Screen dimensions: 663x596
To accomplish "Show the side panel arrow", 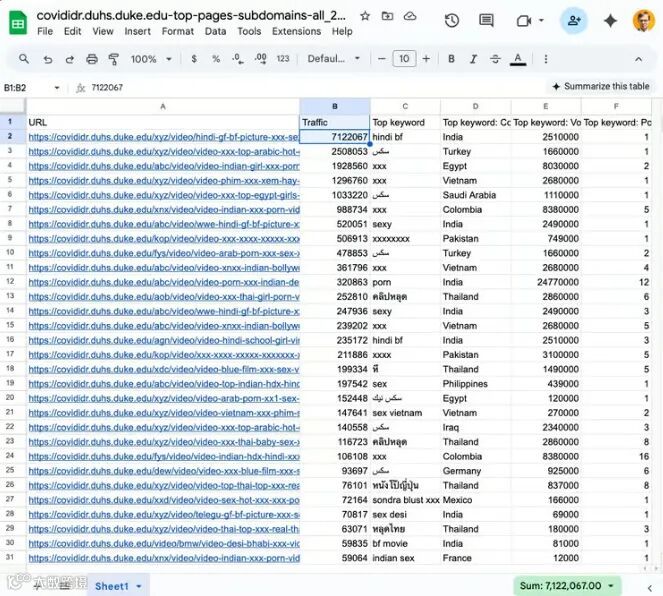I will [x=649, y=588].
